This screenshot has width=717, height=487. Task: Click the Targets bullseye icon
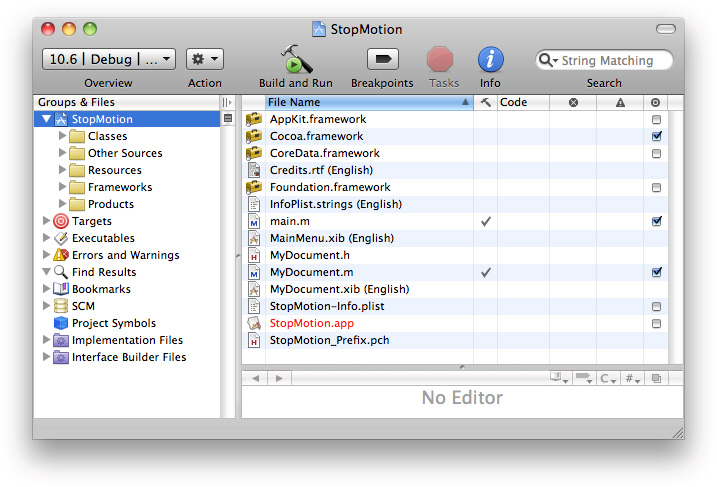click(x=61, y=221)
